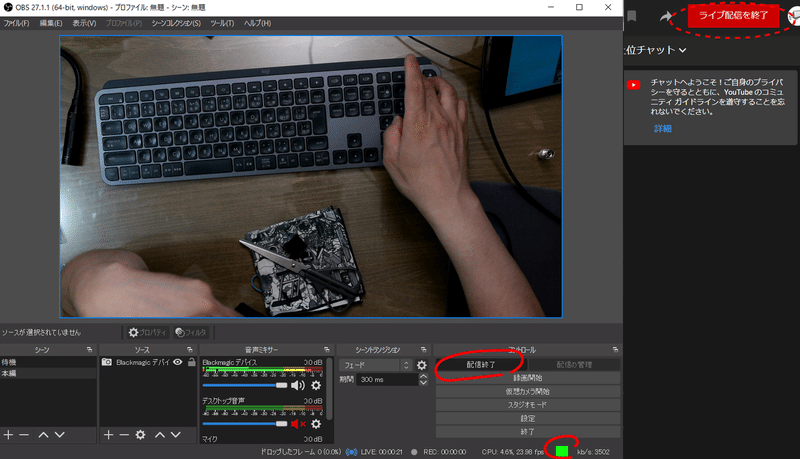
Task: Open the 表示(V) menu
Action: point(84,23)
